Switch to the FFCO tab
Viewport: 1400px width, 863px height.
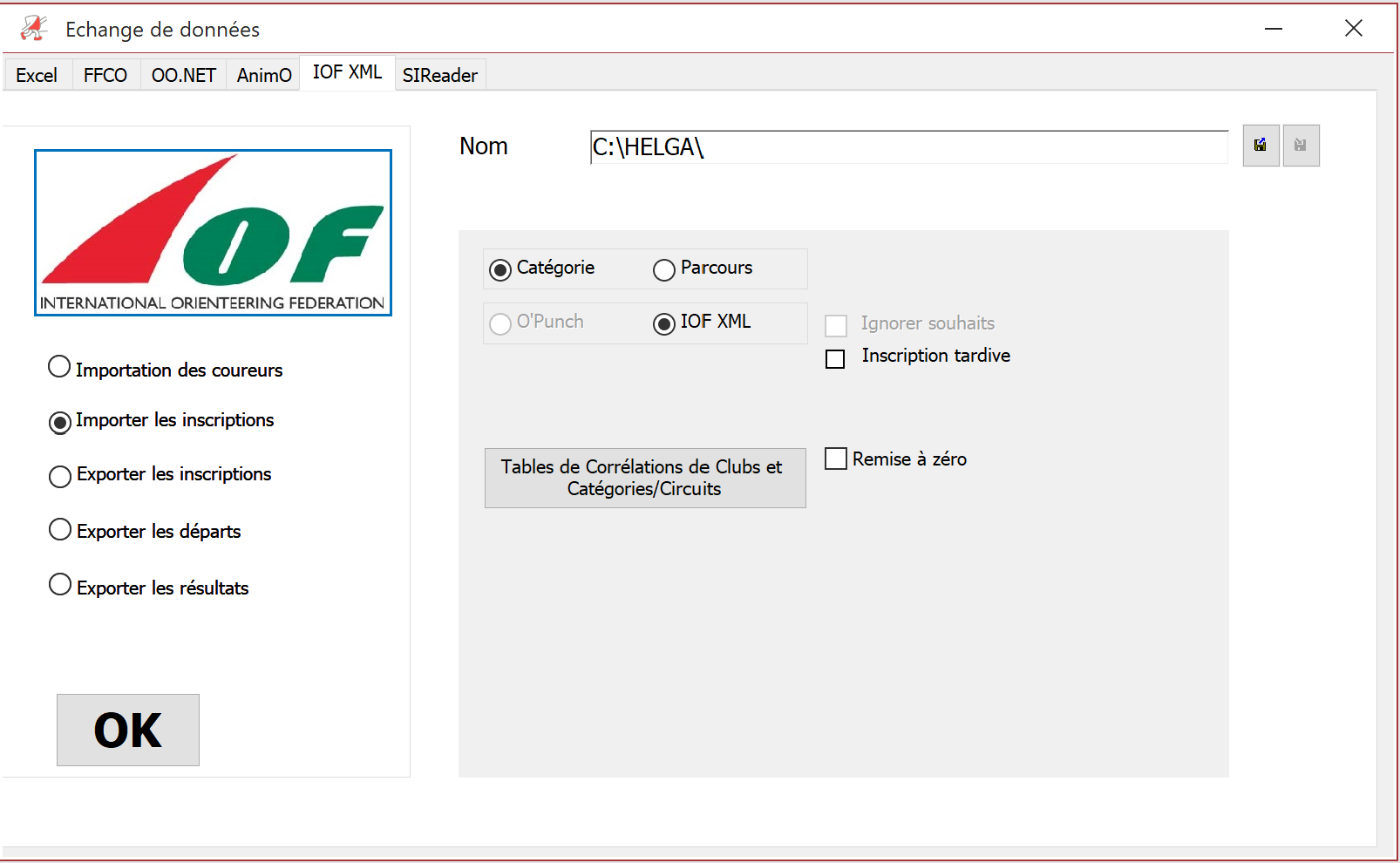pyautogui.click(x=105, y=75)
